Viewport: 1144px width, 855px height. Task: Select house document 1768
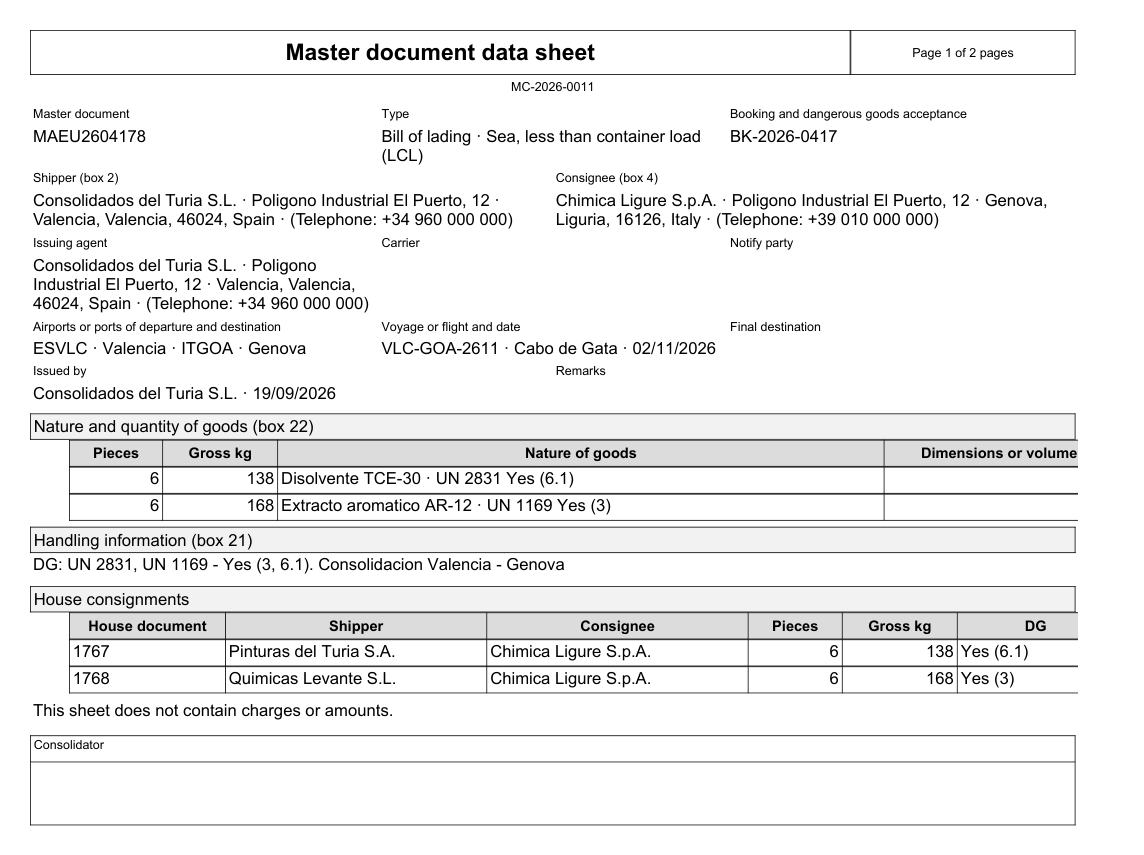click(x=147, y=679)
